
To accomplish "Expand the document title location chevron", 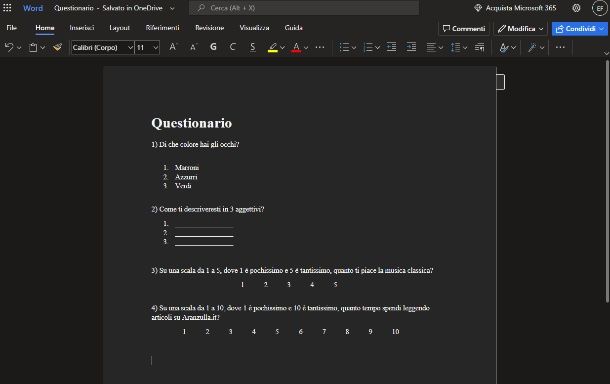I will (172, 8).
